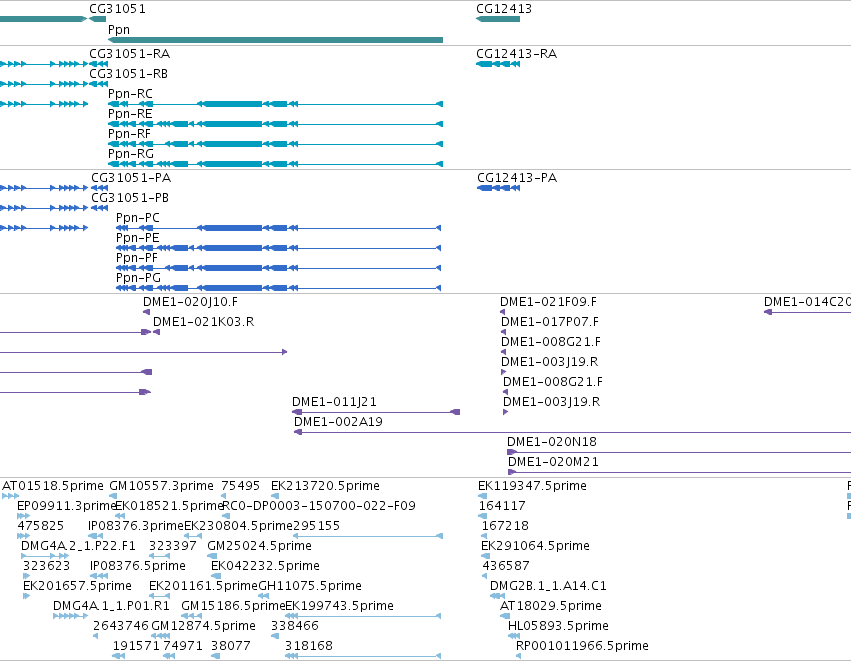851x661 pixels.
Task: Click the DMG4A.2_1.P22.F1 label
Action: click(x=78, y=546)
